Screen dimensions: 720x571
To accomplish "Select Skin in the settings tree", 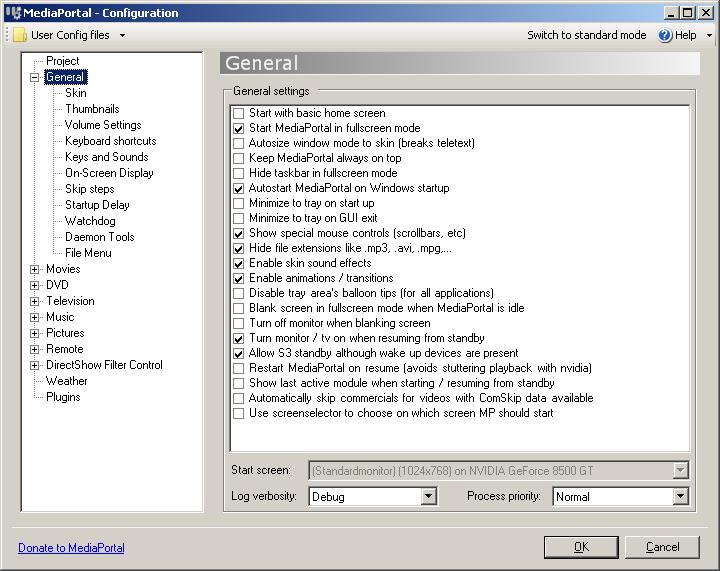I will pos(76,93).
